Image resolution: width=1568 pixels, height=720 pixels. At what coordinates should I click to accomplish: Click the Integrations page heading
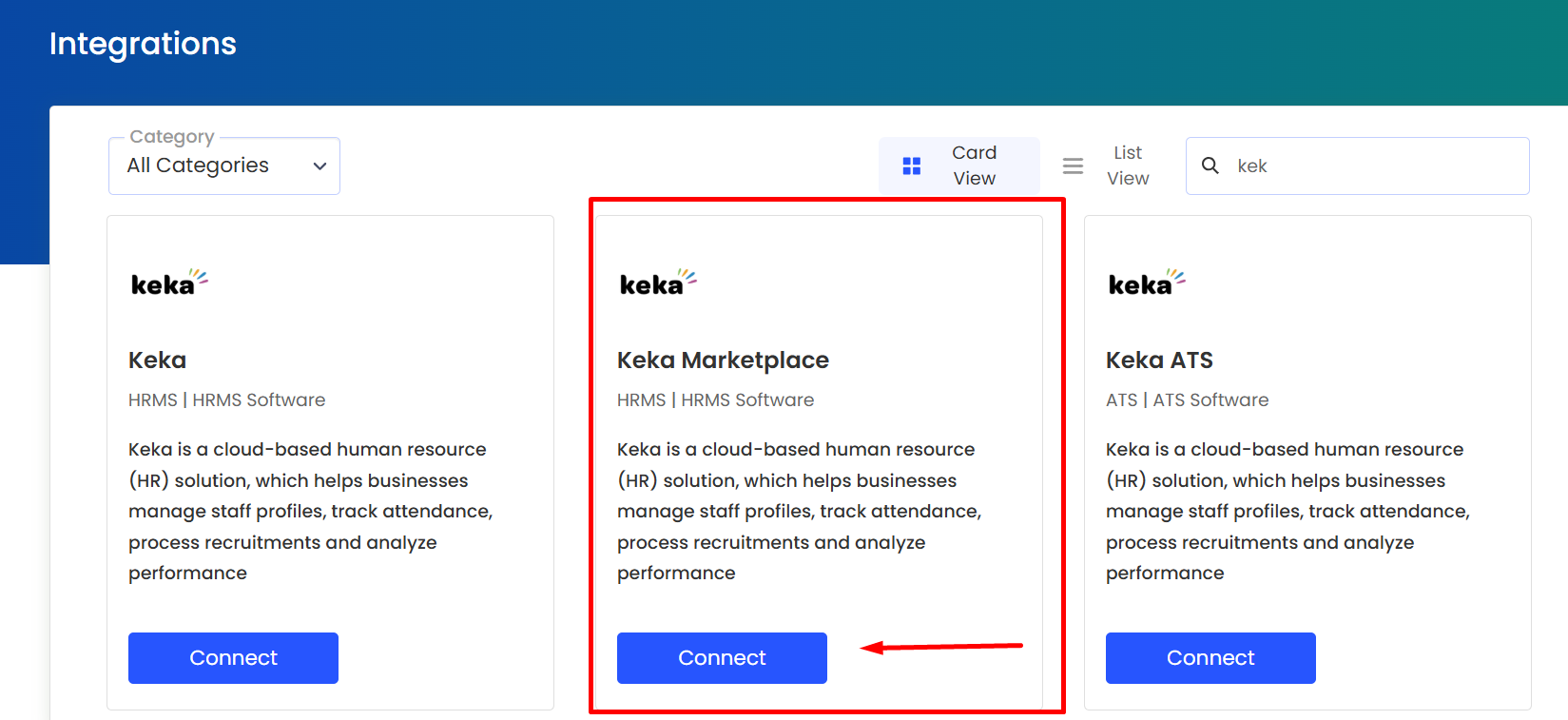tap(143, 44)
